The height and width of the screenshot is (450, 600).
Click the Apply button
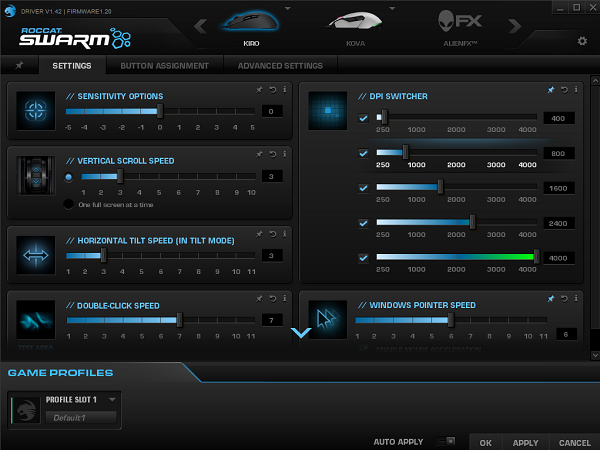(525, 442)
